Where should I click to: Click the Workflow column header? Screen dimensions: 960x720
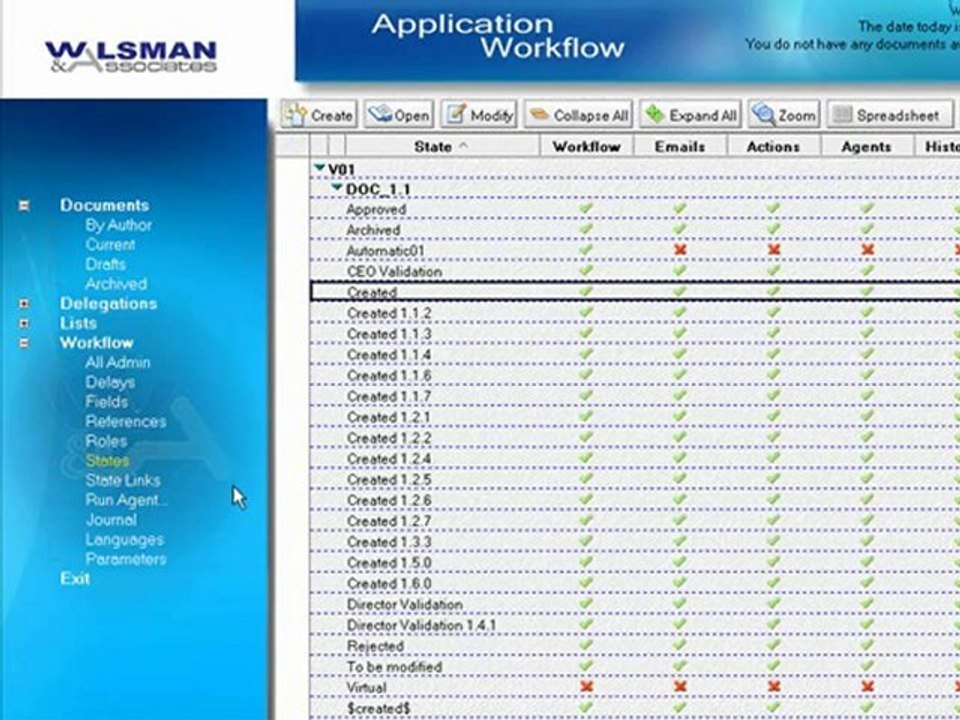(587, 146)
